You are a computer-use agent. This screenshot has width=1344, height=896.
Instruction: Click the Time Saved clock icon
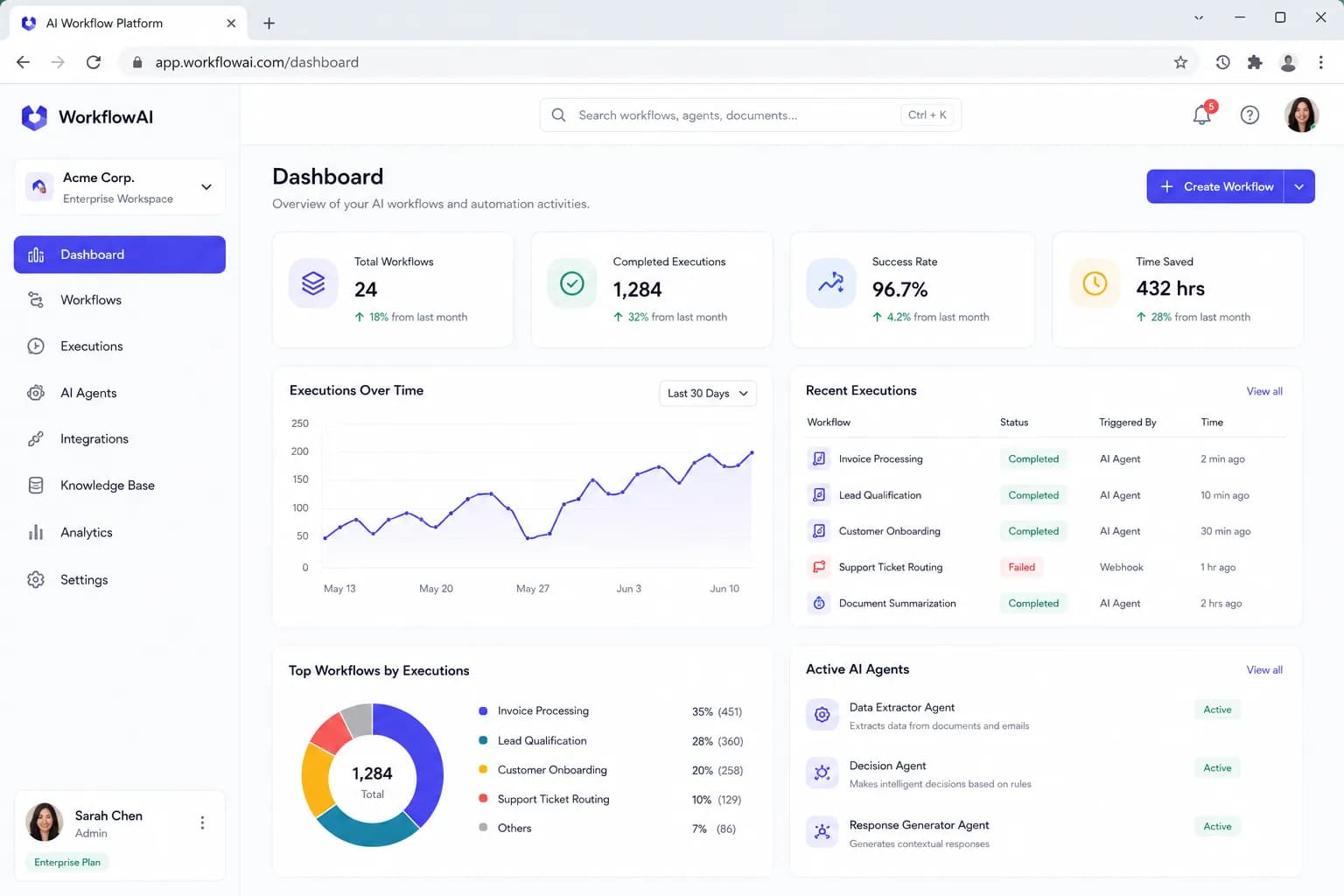pyautogui.click(x=1095, y=283)
